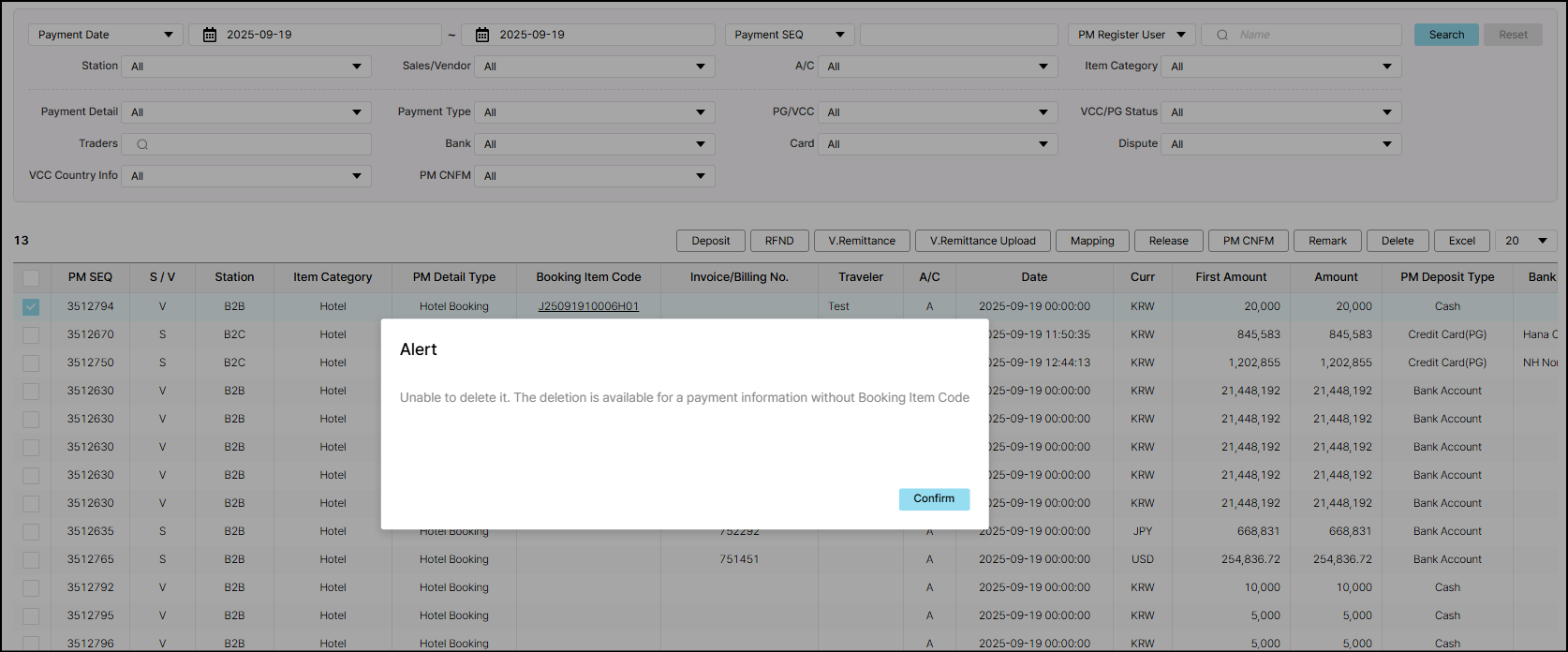The width and height of the screenshot is (1568, 652).
Task: Click the Amount column header
Action: (1335, 277)
